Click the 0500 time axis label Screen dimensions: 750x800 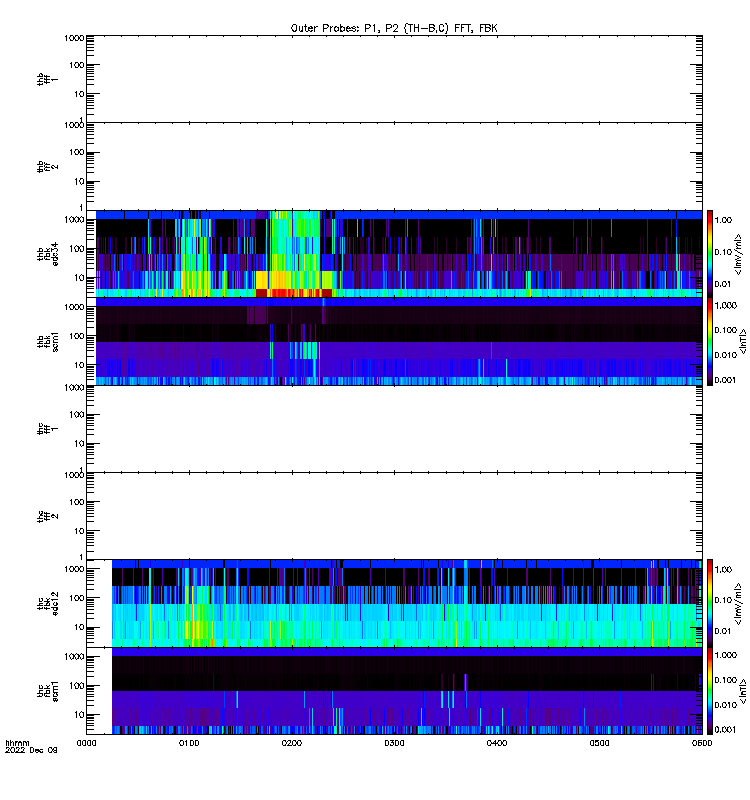(599, 743)
